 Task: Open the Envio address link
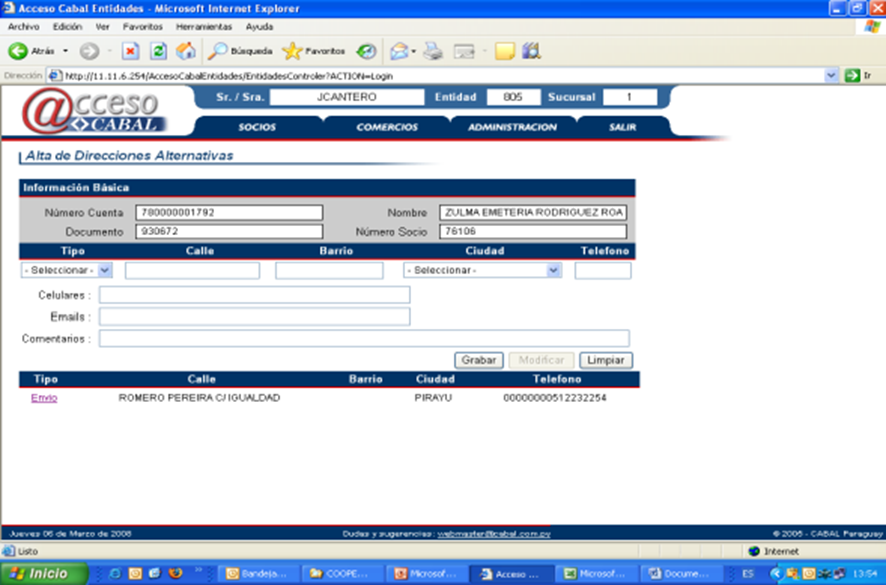click(x=44, y=398)
